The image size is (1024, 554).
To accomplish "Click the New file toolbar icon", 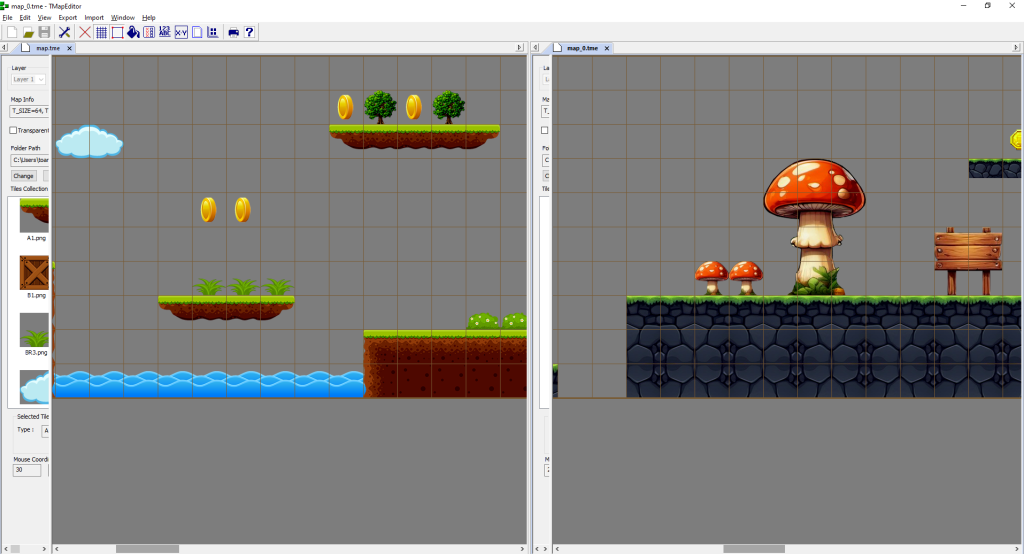I will 12,32.
